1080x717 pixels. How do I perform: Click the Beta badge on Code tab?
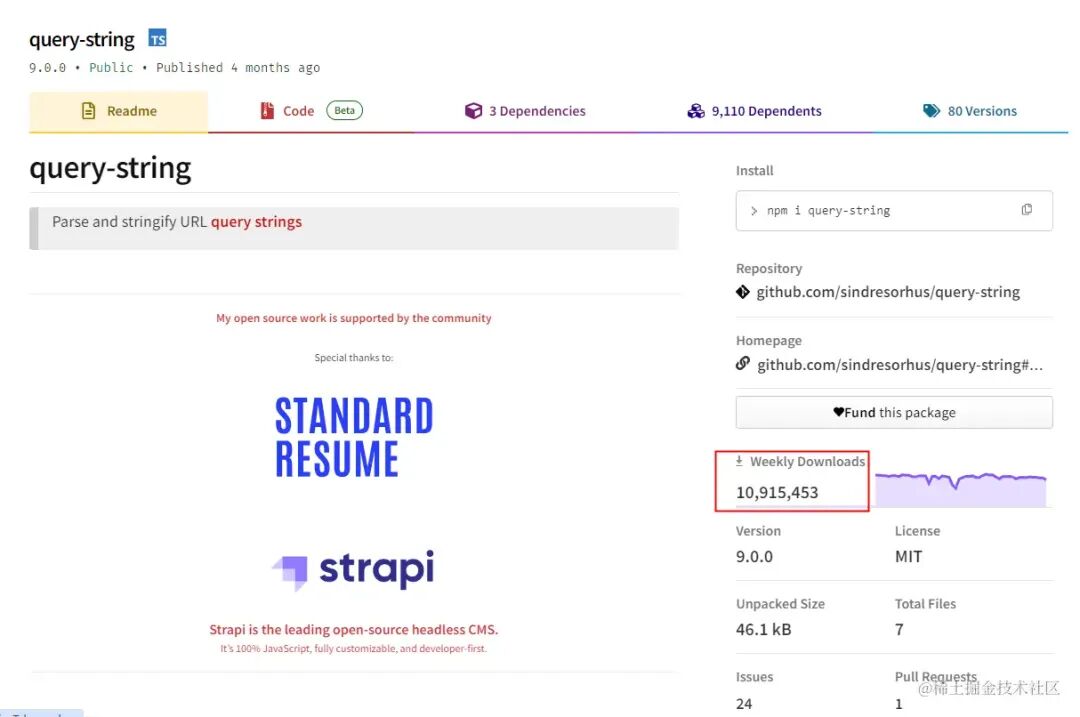[344, 110]
